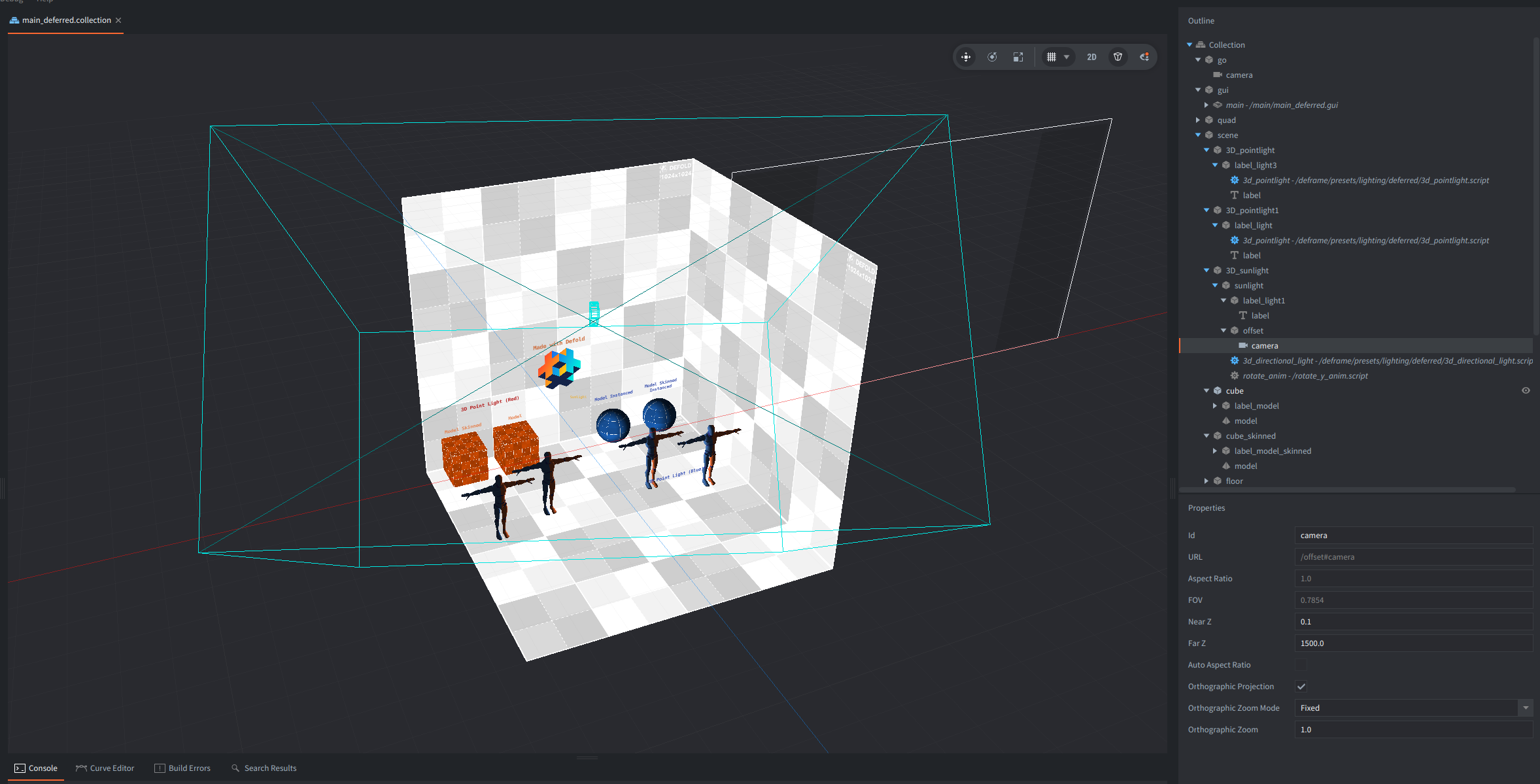Screen dimensions: 1540x784
Task: Click the script gear icon beside rotate_anim
Action: (1235, 376)
